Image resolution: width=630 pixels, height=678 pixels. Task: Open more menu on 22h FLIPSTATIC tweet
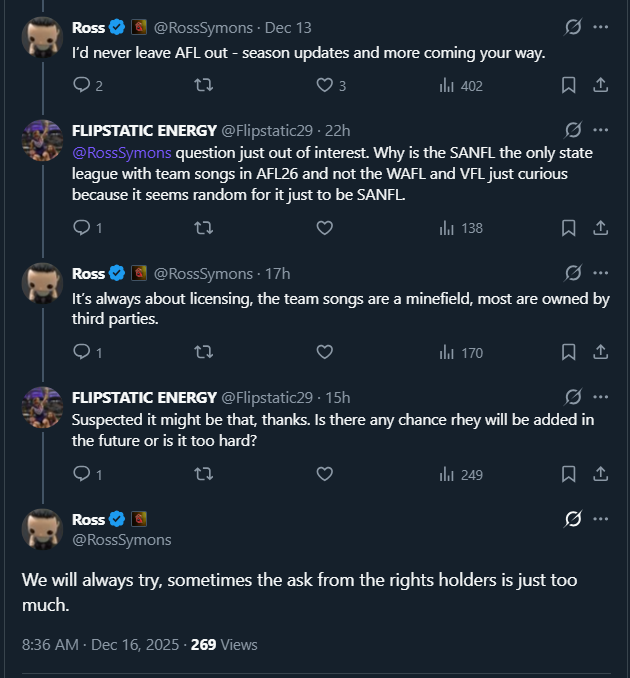(x=600, y=130)
